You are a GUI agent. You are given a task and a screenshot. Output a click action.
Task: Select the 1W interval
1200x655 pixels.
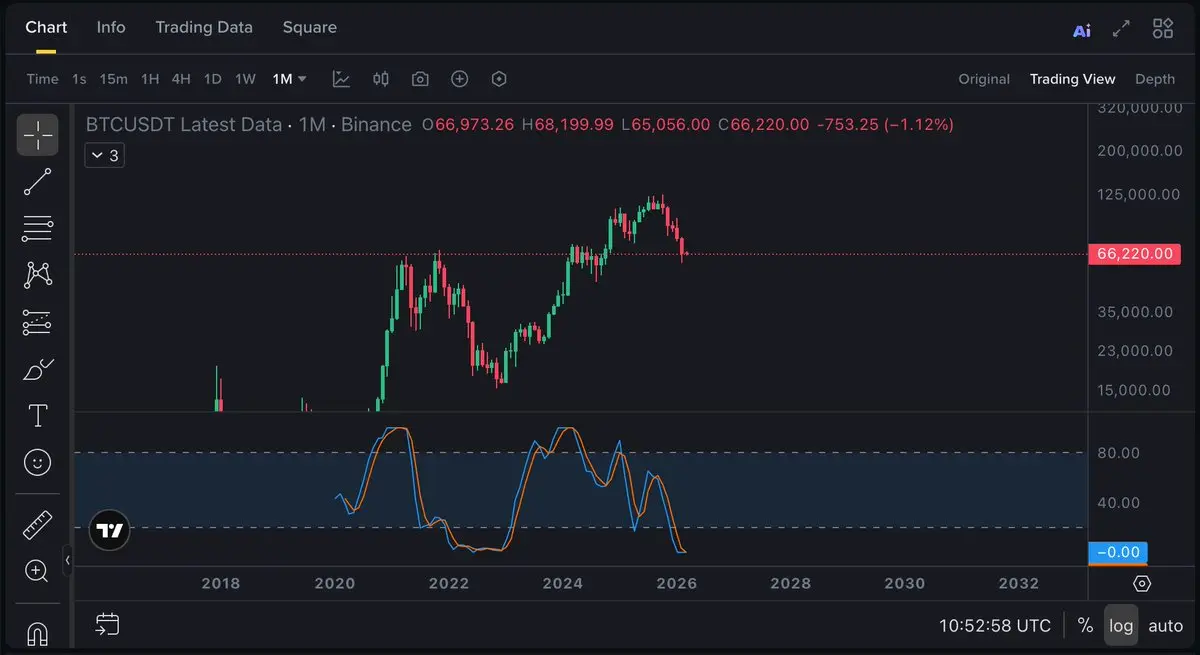tap(245, 79)
